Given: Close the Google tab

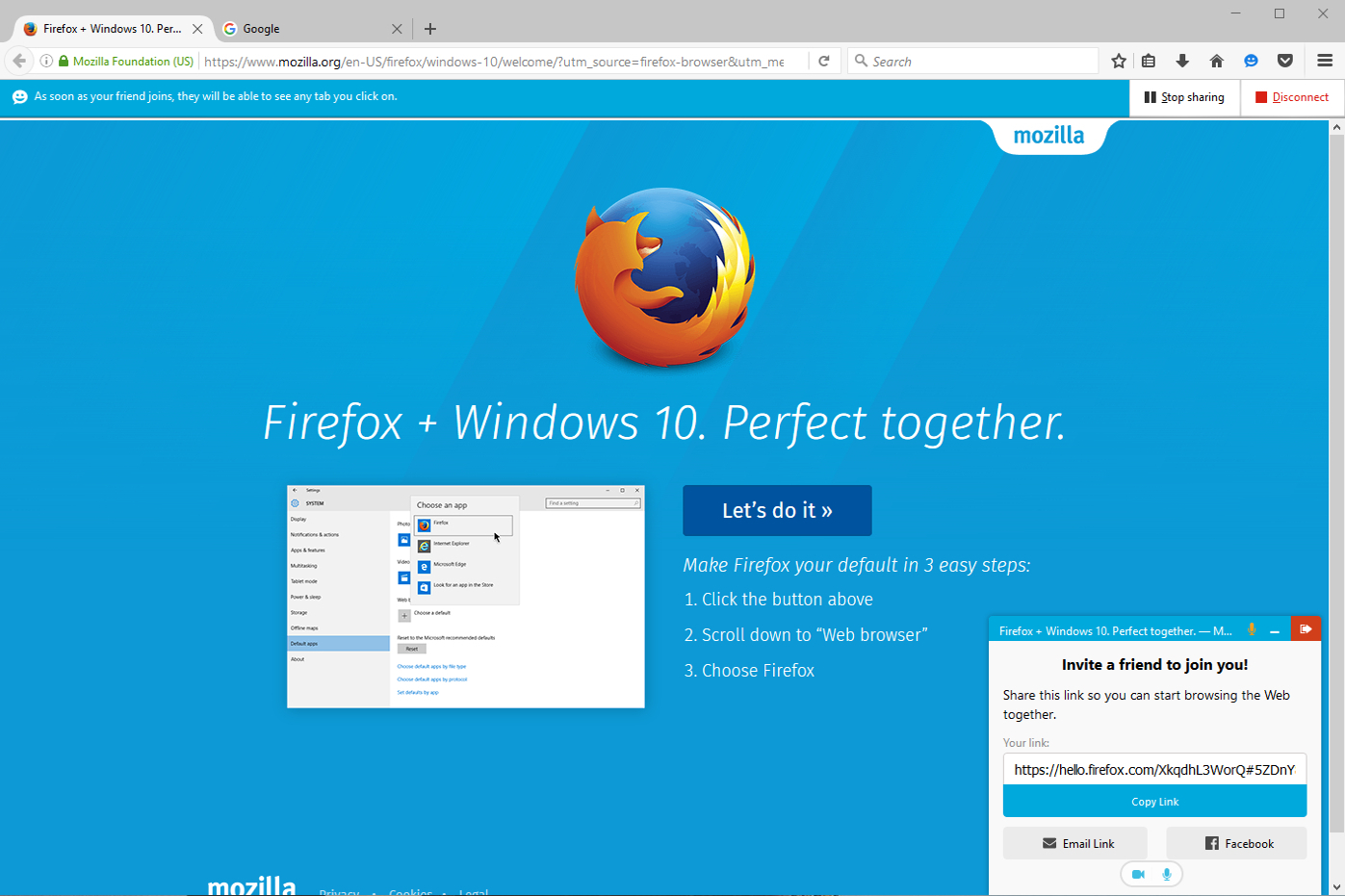Looking at the screenshot, I should pos(397,29).
